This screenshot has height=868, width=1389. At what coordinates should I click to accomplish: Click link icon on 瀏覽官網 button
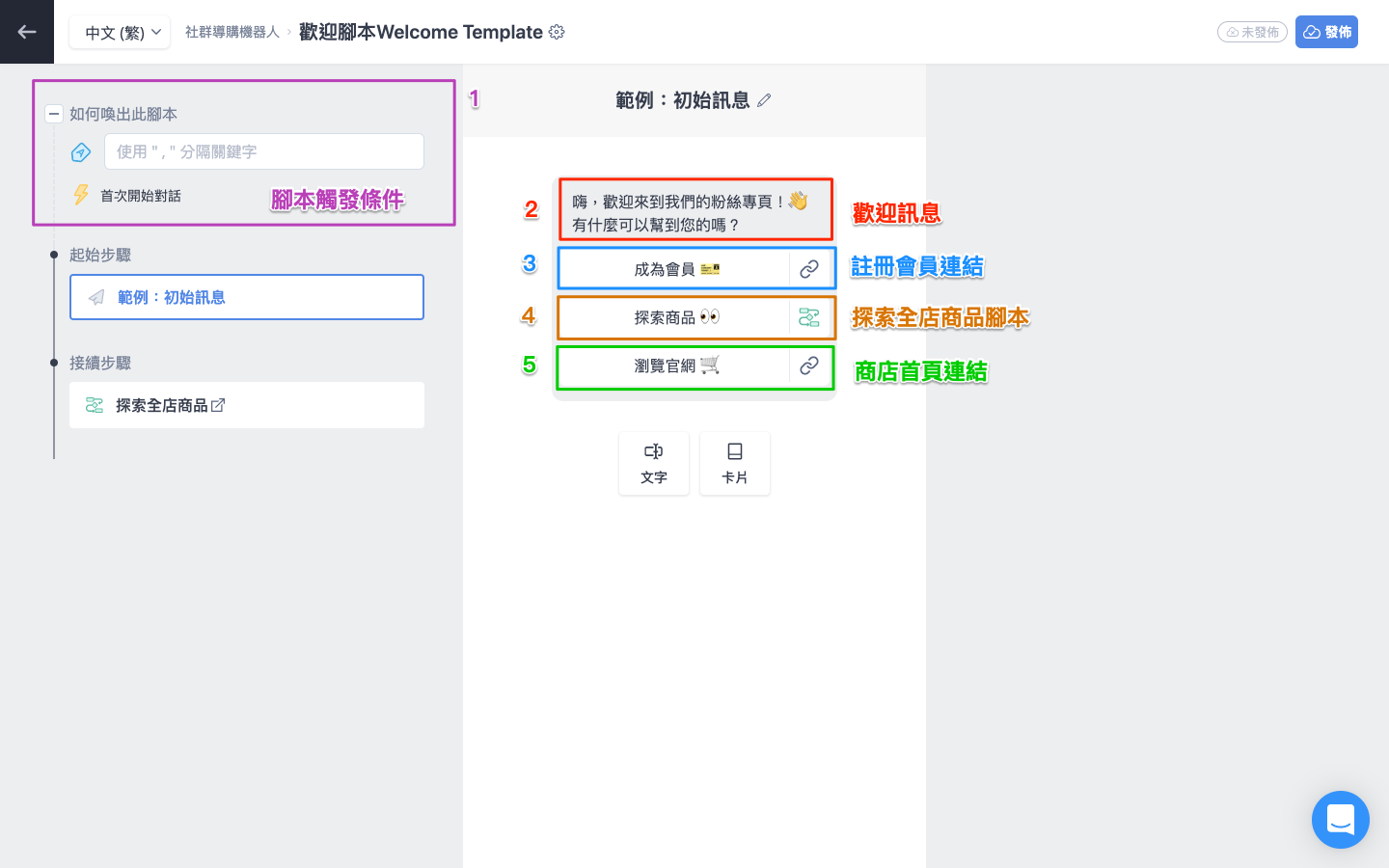(x=809, y=366)
